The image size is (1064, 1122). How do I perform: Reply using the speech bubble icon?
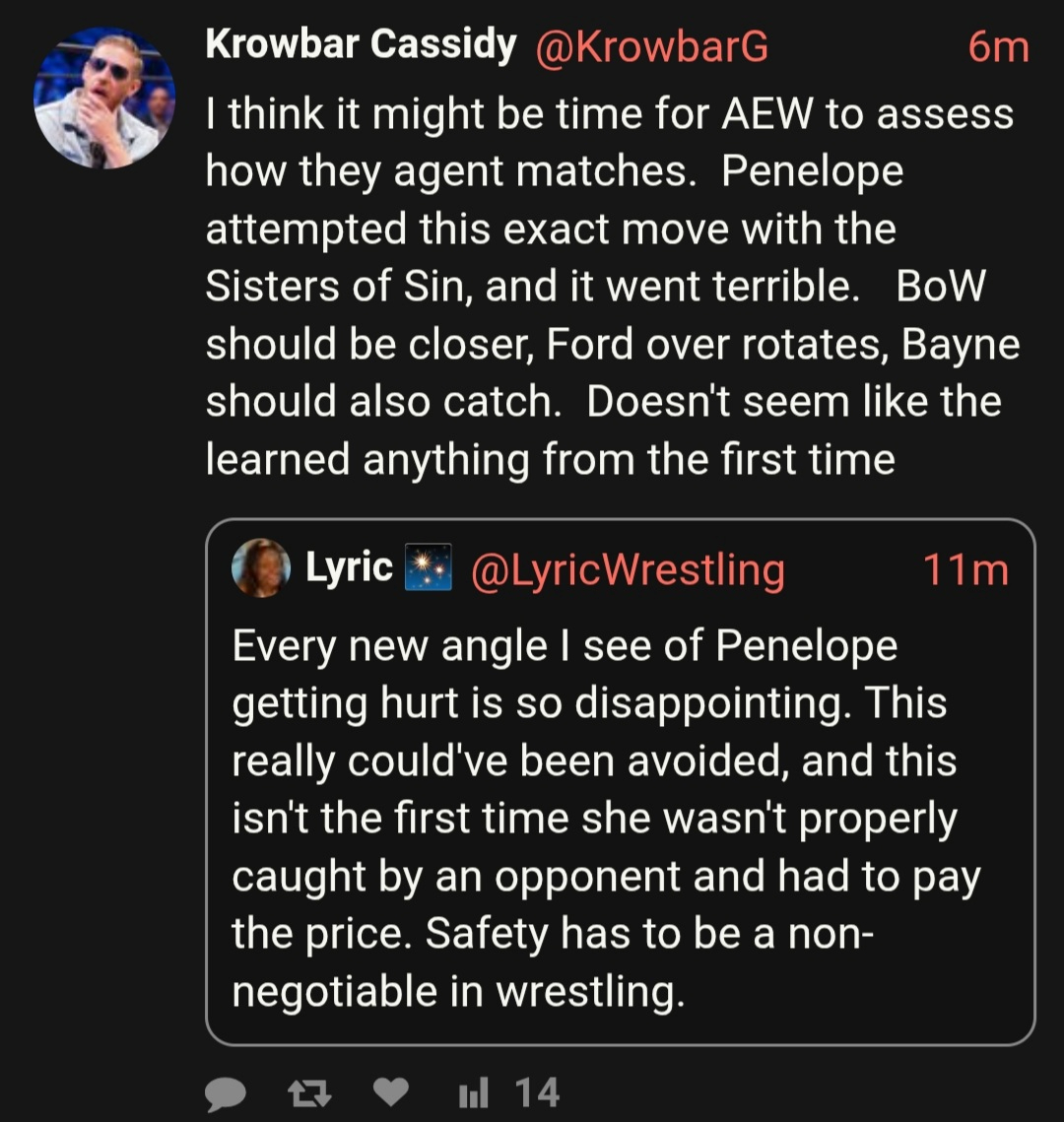(x=226, y=1093)
